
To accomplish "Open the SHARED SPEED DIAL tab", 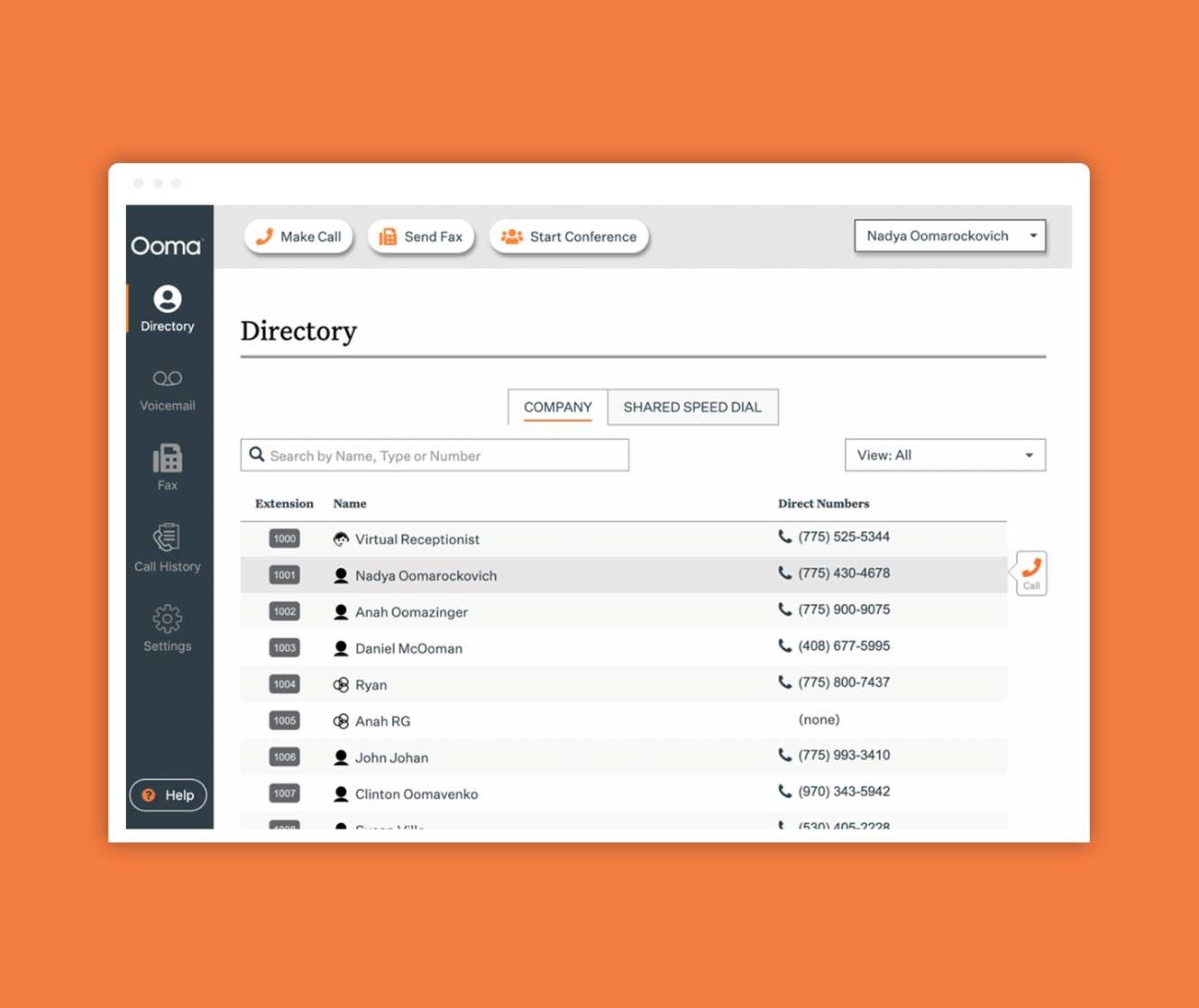I will point(692,407).
